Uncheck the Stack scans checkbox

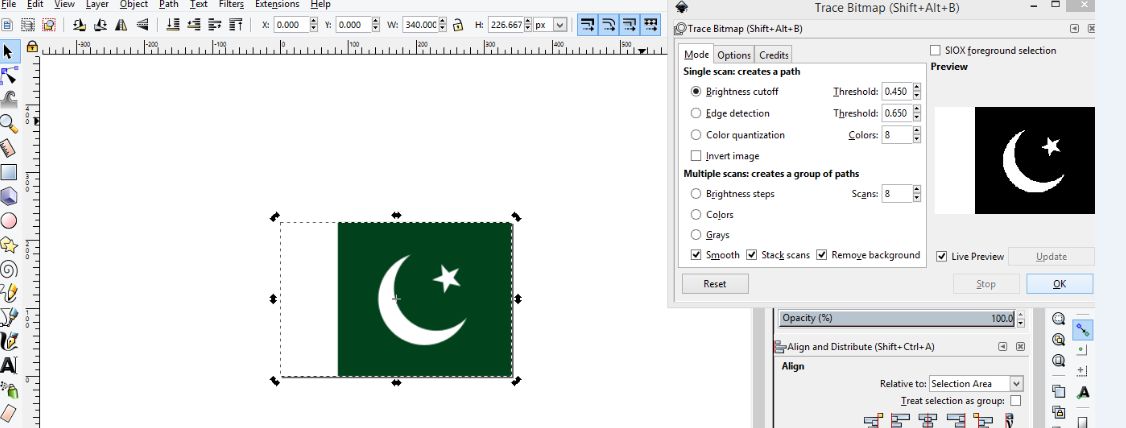(751, 254)
